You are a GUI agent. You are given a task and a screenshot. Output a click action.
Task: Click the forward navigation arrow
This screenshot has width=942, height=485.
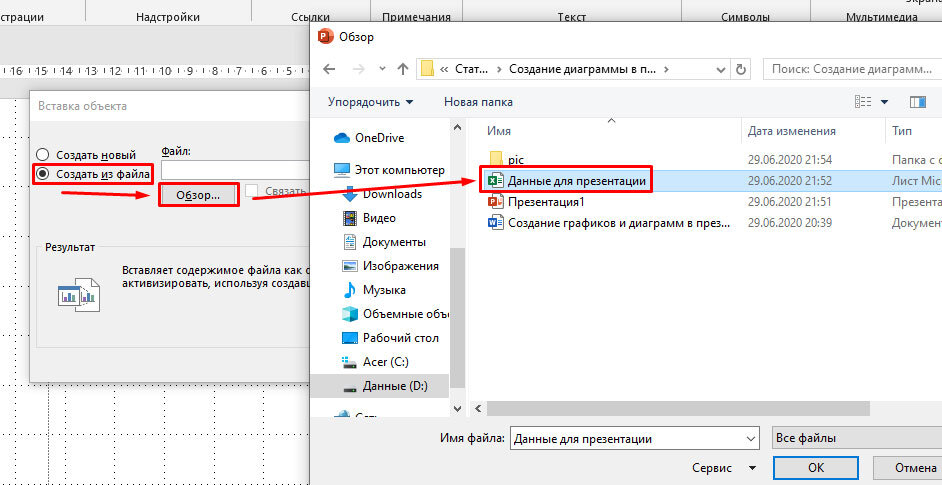359,69
